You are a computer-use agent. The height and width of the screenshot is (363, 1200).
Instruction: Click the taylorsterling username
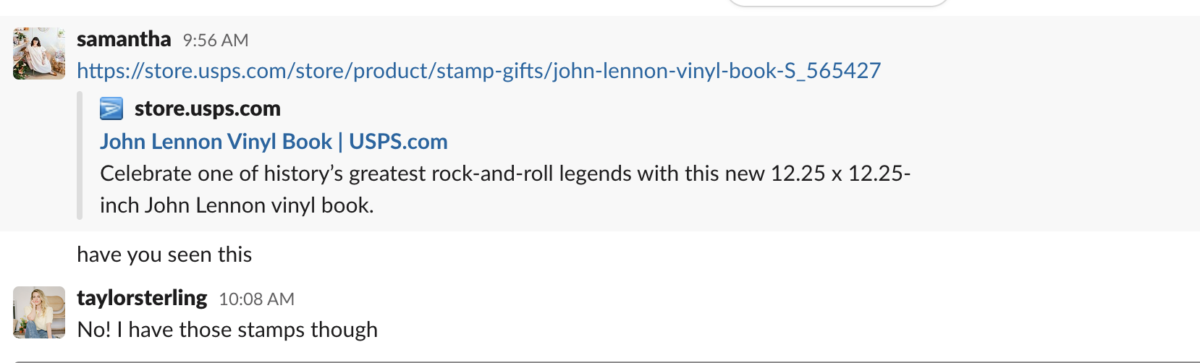[142, 298]
